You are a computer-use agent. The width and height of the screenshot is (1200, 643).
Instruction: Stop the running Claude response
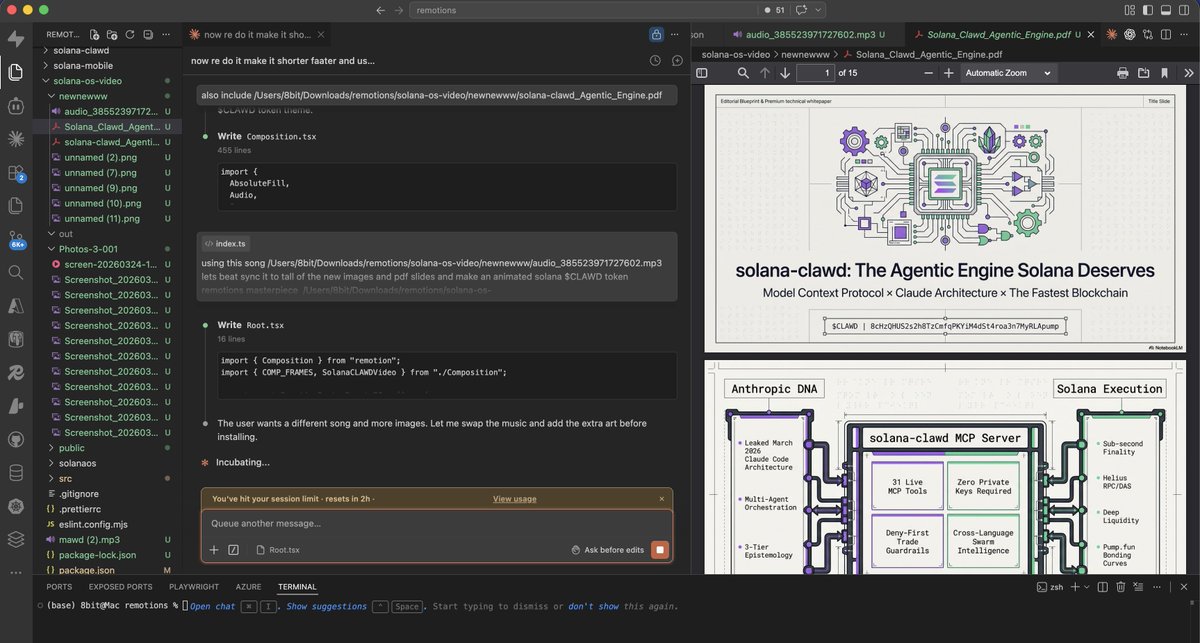point(659,550)
